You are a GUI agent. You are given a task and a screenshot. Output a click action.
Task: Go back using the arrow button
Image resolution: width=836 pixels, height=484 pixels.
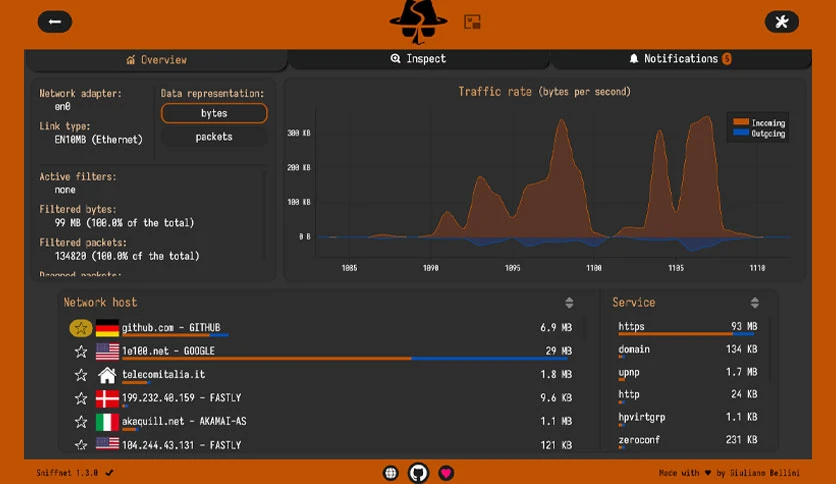coord(55,22)
